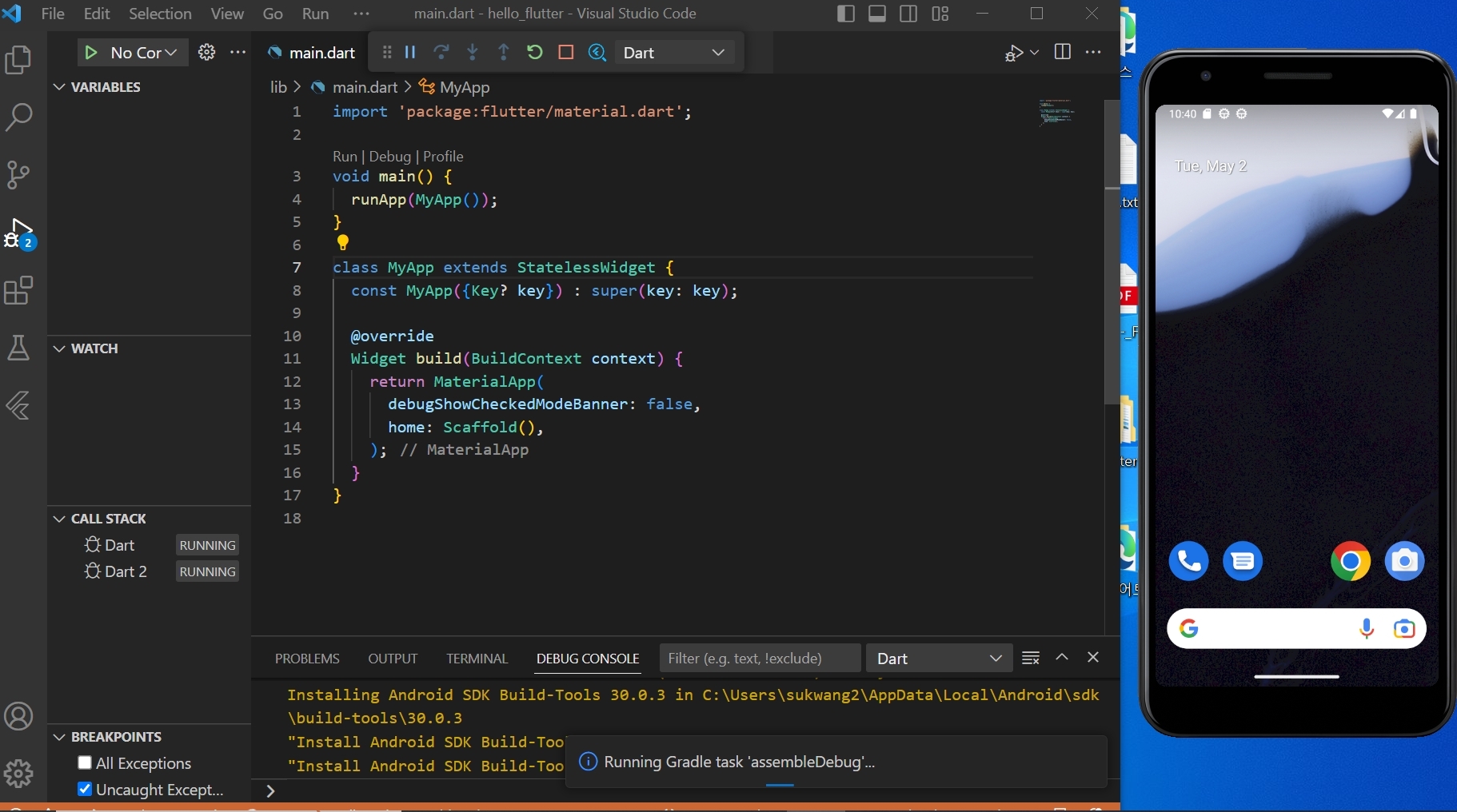Toggle Primary Side Bar layout

pos(845,14)
